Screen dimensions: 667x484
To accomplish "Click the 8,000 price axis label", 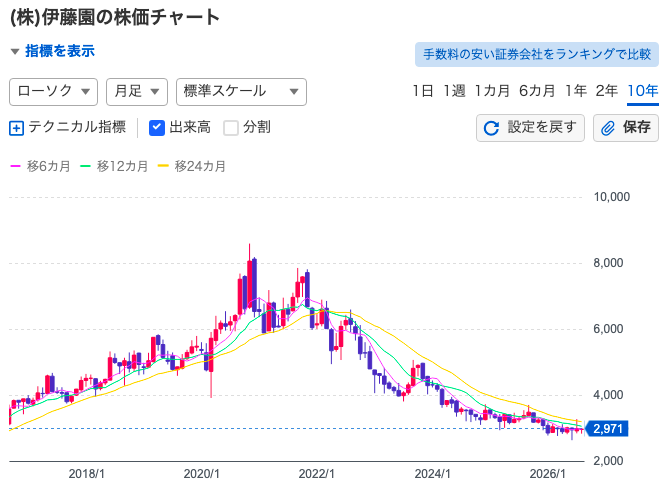I will tap(608, 263).
